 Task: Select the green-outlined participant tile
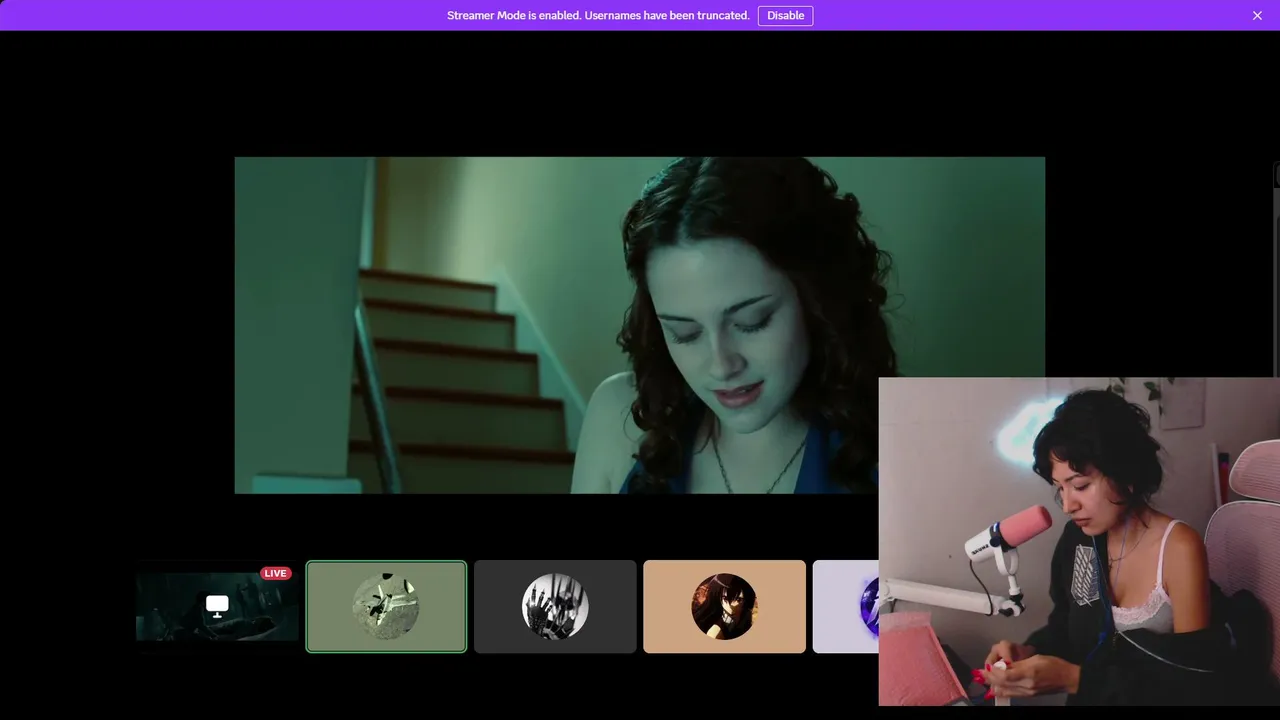(x=386, y=606)
